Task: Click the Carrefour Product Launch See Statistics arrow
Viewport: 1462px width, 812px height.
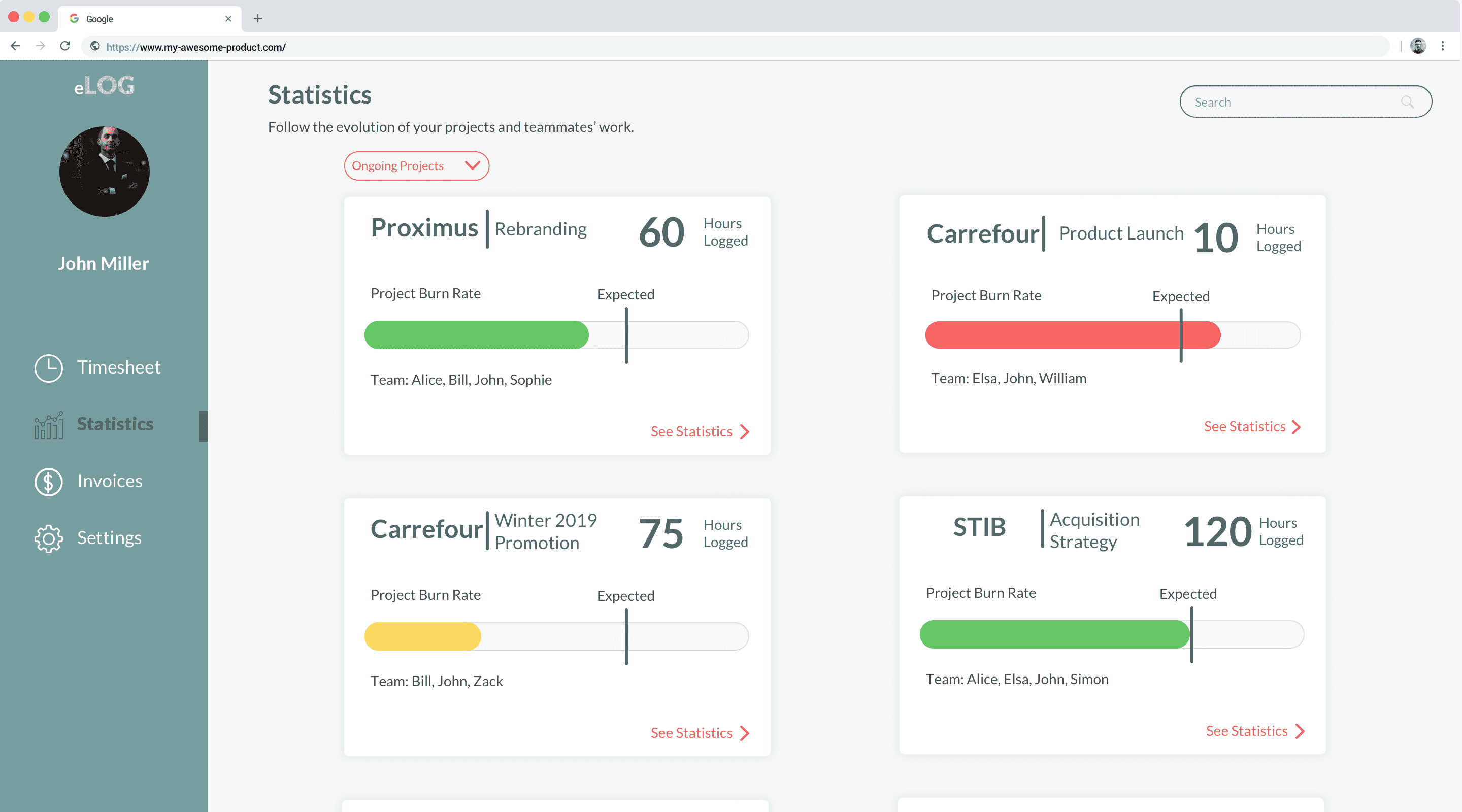Action: point(1295,427)
